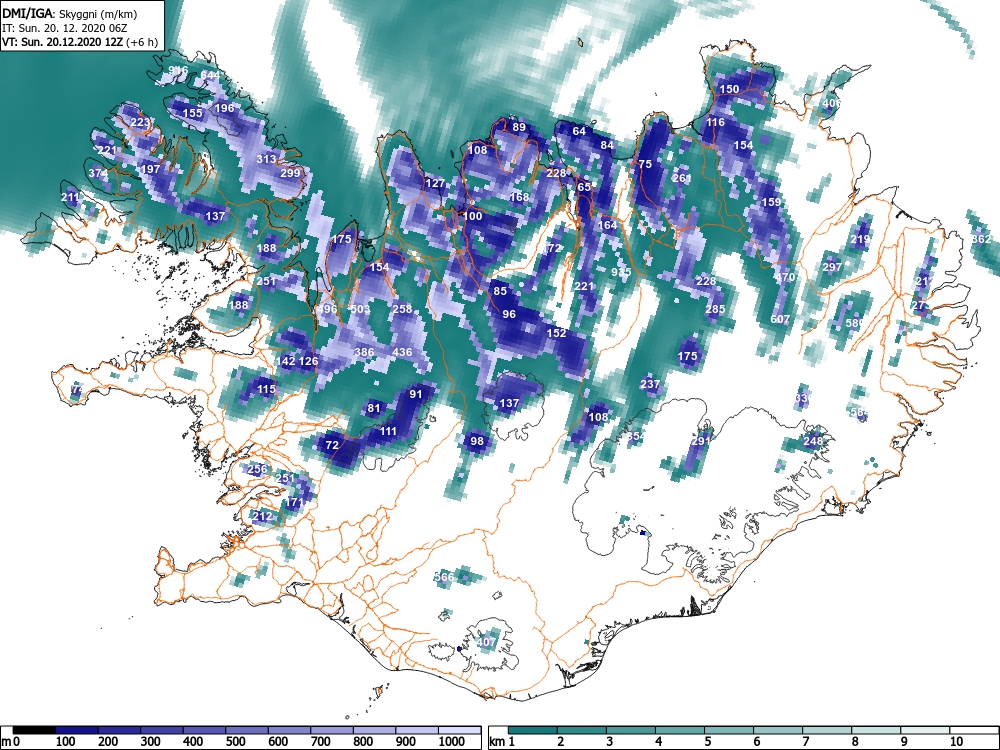1000x750 pixels.
Task: Click the map value '470'
Action: pos(785,277)
